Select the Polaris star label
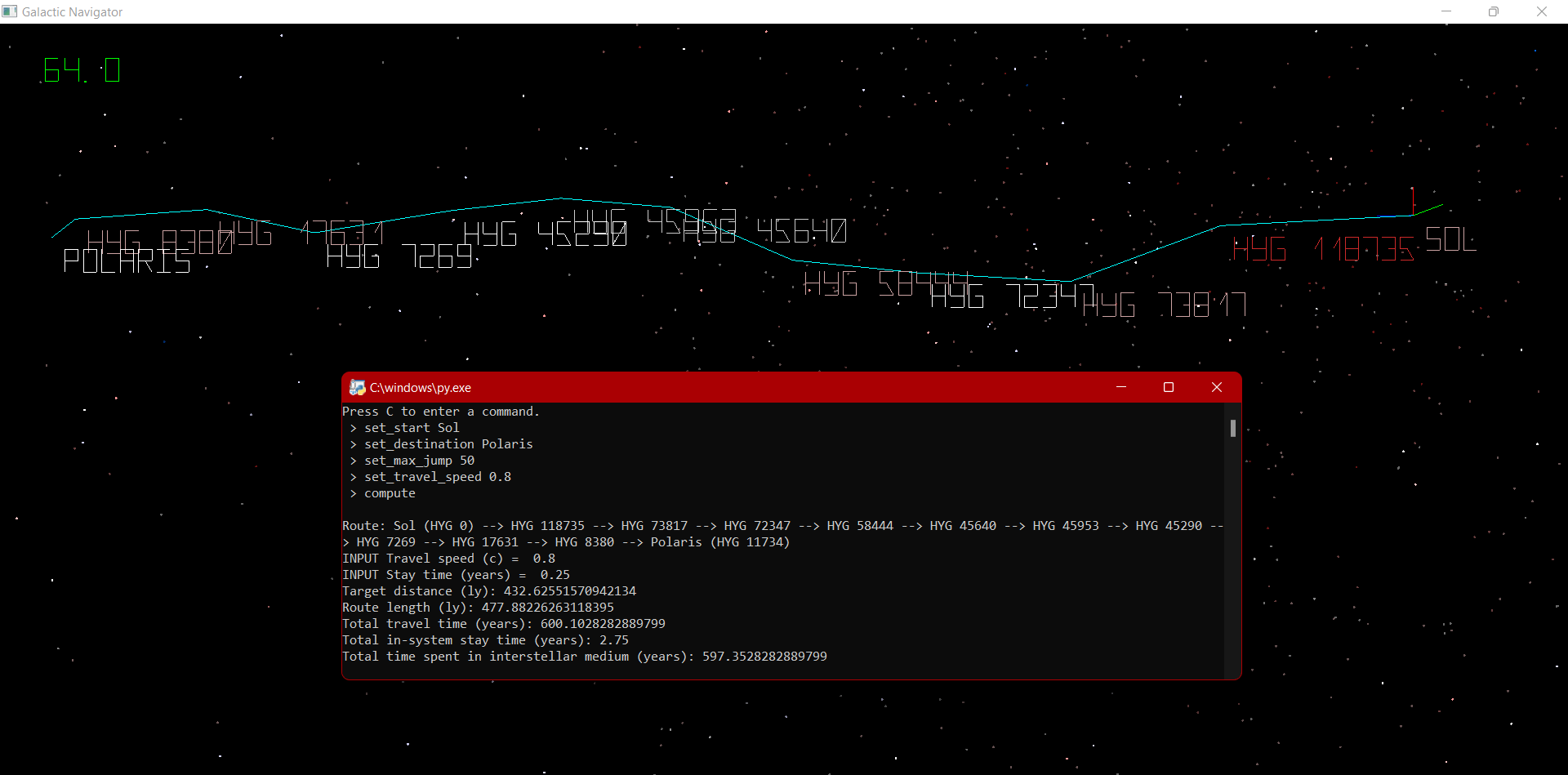Viewport: 1568px width, 775px height. (127, 261)
